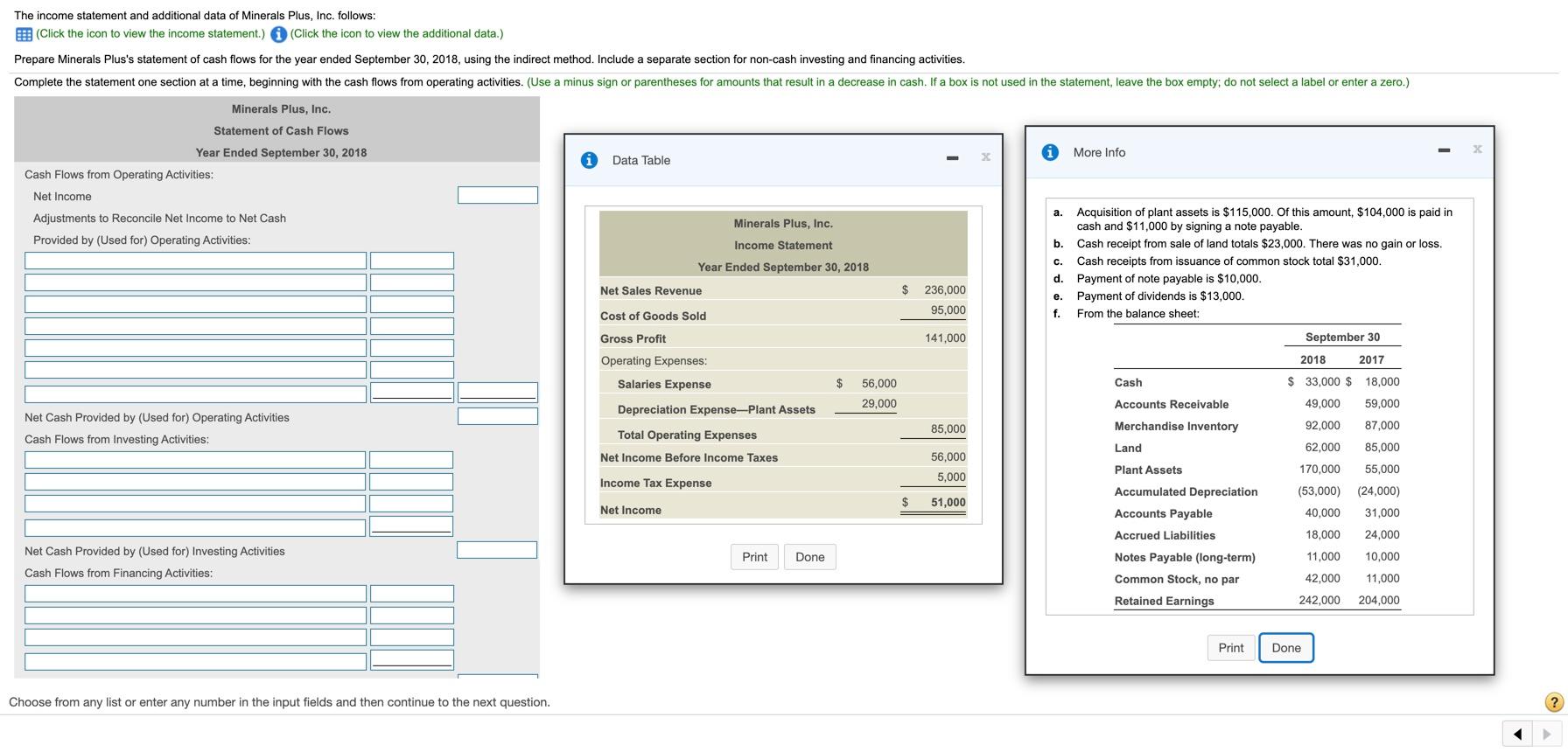Image resolution: width=1568 pixels, height=752 pixels.
Task: Minimize the More Info popup
Action: (1444, 151)
